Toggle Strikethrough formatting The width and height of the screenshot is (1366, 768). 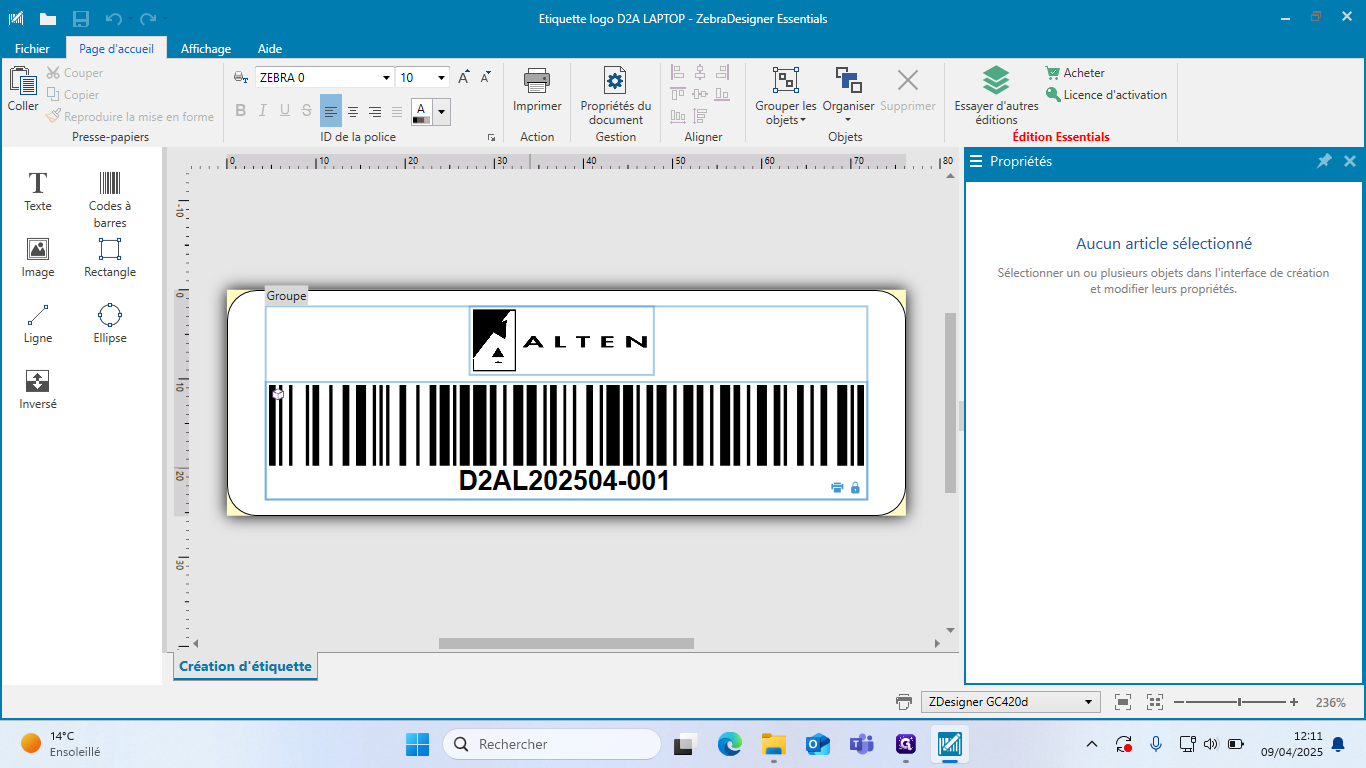coord(307,111)
